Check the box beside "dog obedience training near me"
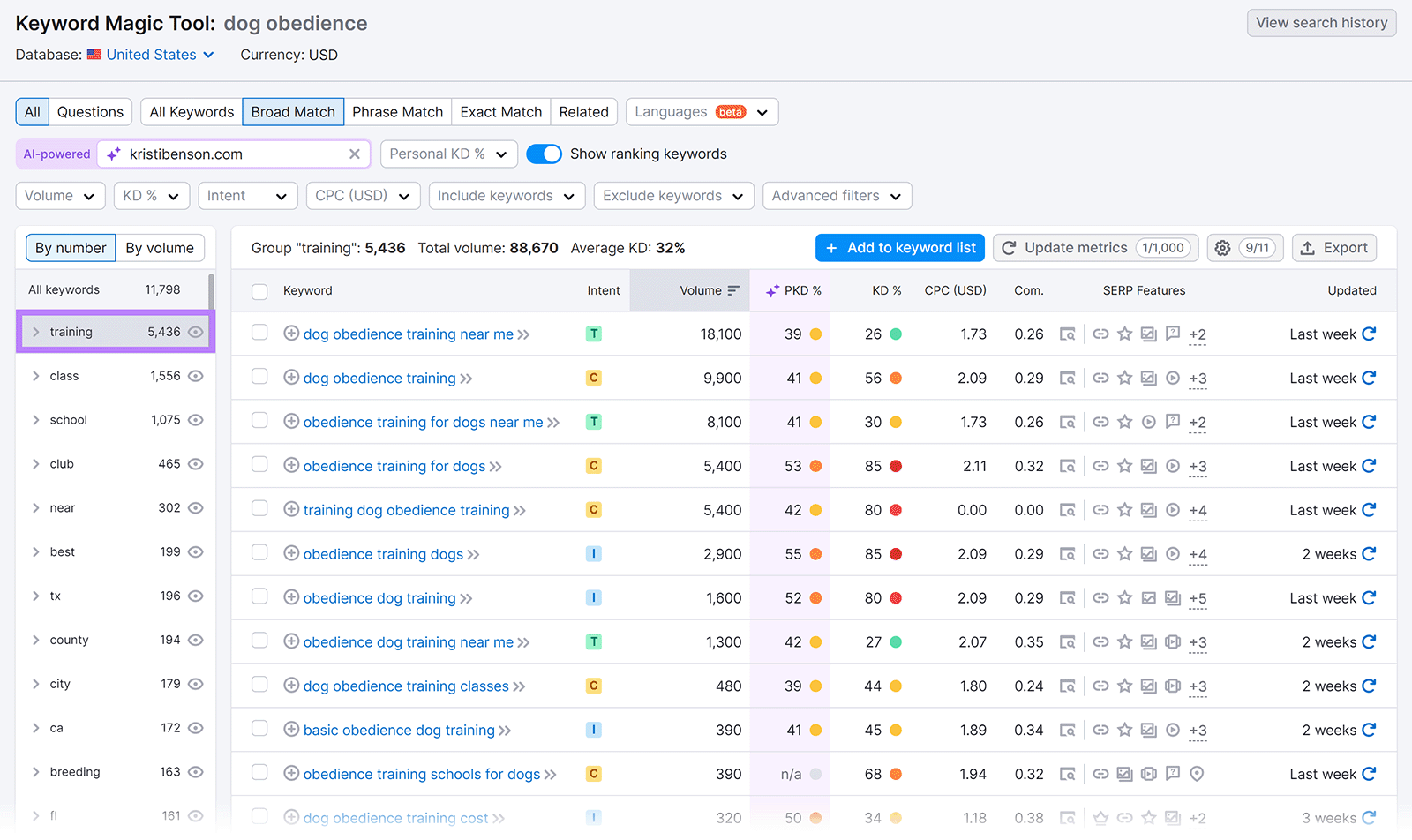Image resolution: width=1412 pixels, height=840 pixels. pyautogui.click(x=259, y=334)
